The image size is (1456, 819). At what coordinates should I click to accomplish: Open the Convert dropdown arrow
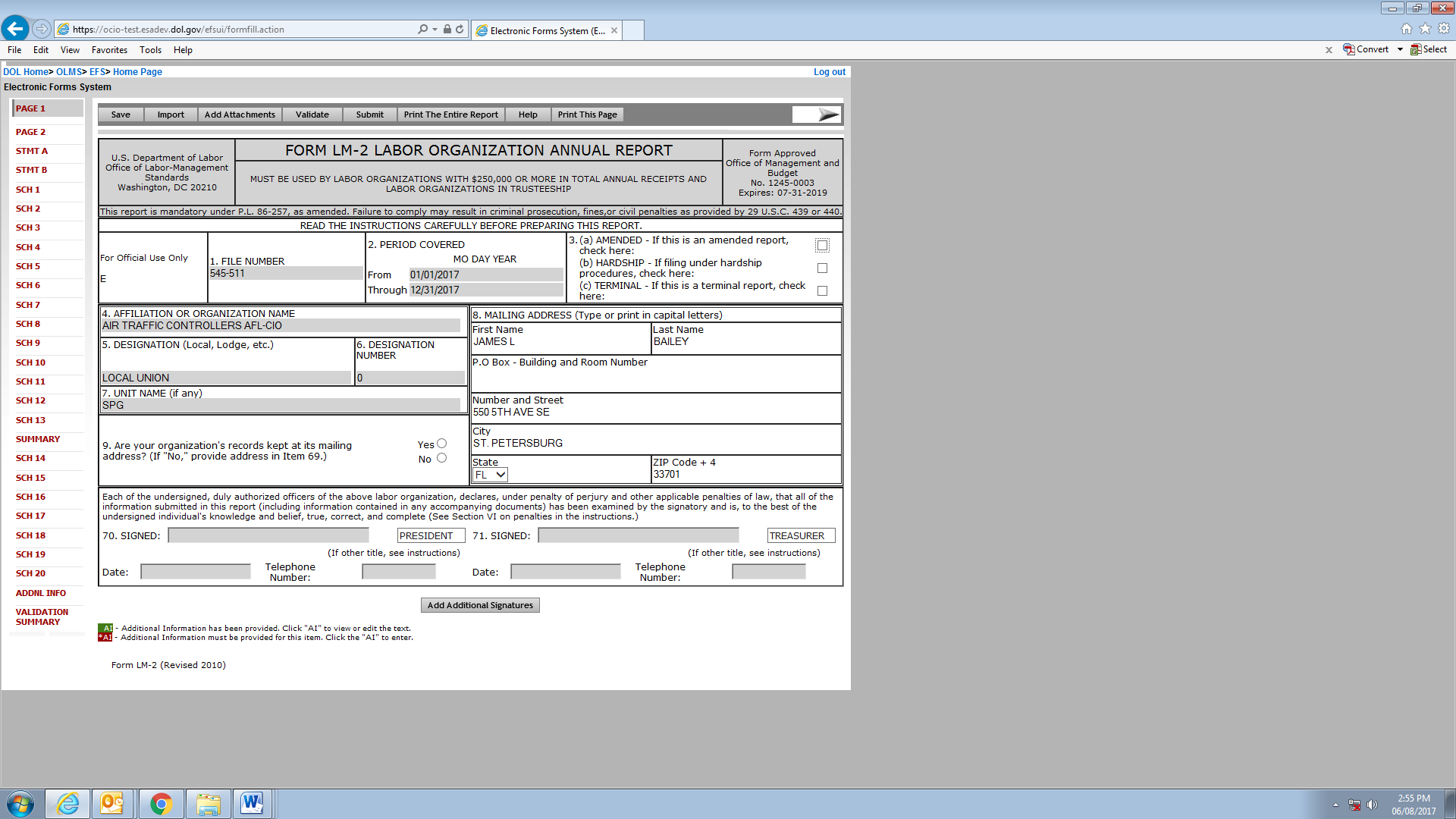coord(1400,49)
